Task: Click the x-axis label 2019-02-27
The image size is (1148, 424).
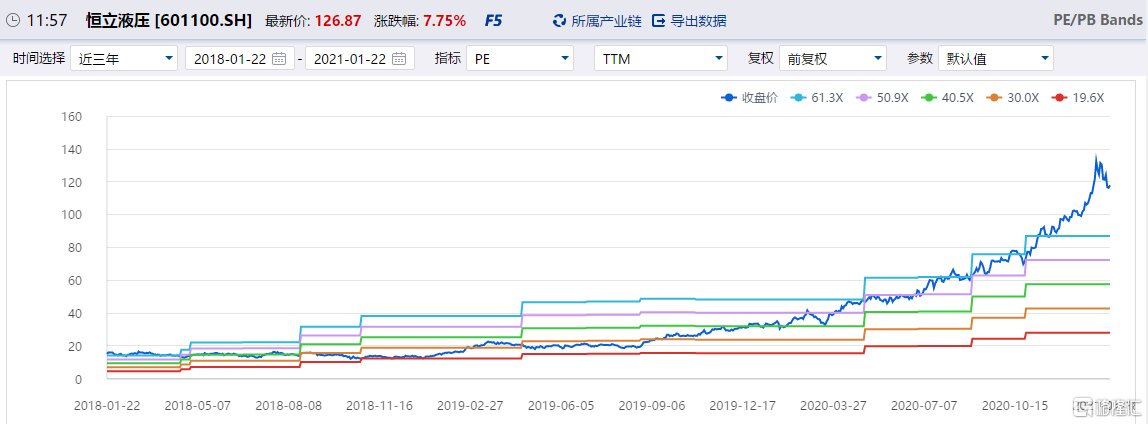Action: (468, 405)
